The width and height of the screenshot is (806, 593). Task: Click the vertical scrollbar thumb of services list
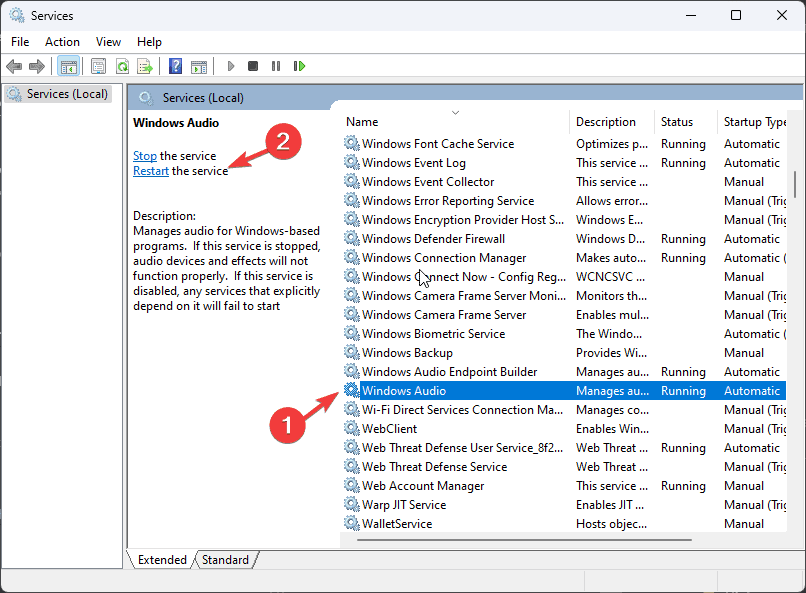795,184
